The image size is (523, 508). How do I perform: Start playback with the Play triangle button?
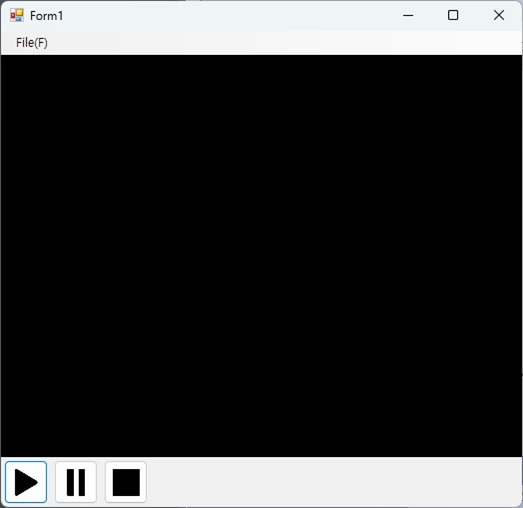pos(26,482)
